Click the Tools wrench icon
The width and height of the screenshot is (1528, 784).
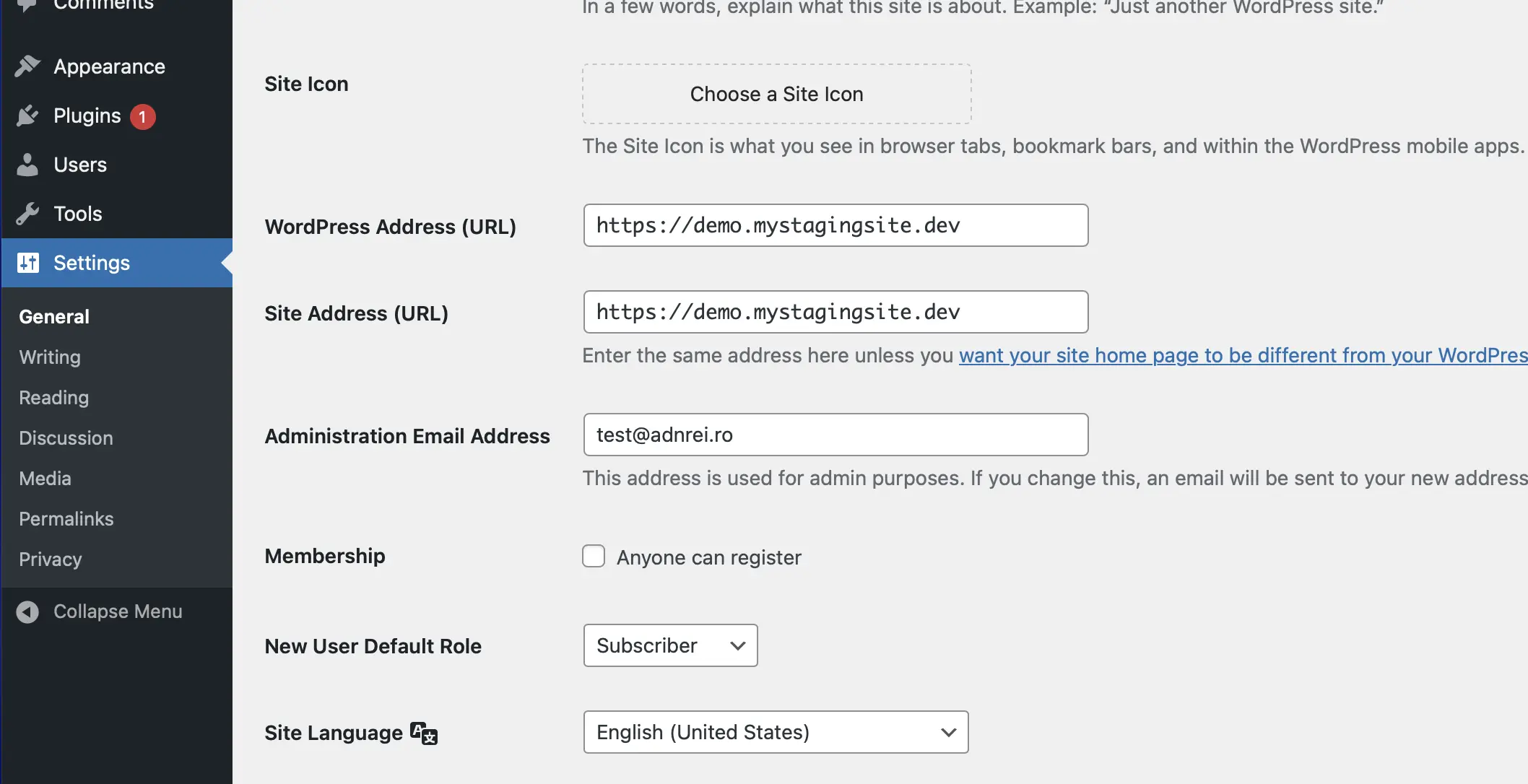point(27,214)
